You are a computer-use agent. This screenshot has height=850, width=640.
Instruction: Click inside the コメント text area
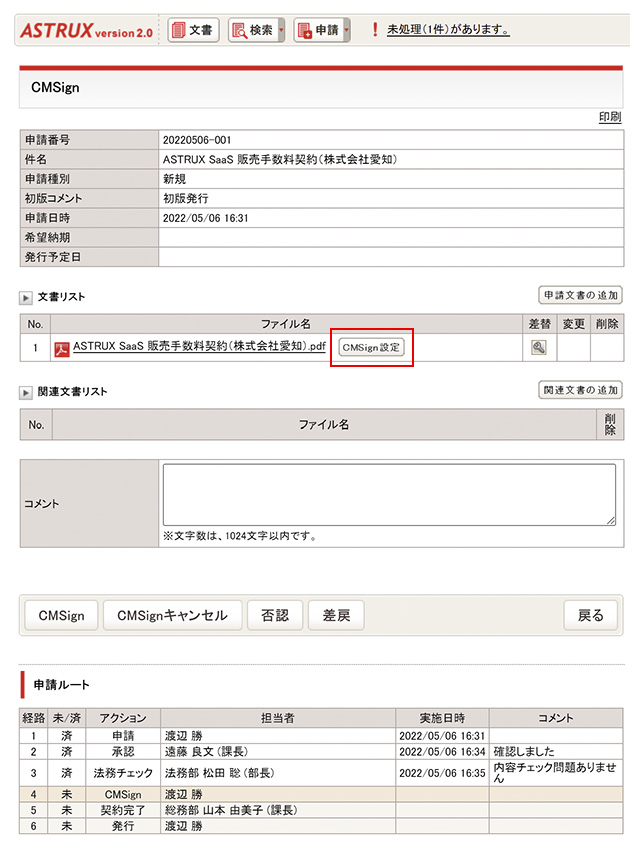point(389,494)
